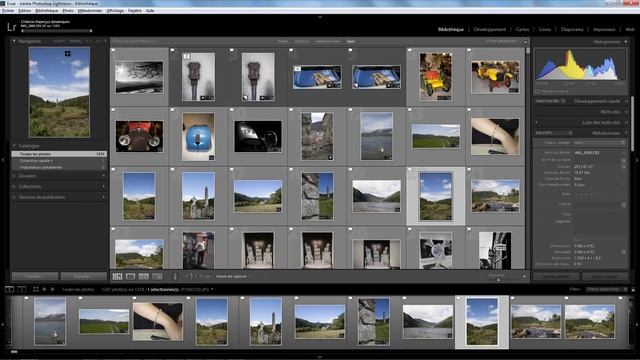The width and height of the screenshot is (640, 360).
Task: Toggle flag on the arm bracelet thumbnail
Action: pyautogui.click(x=469, y=110)
